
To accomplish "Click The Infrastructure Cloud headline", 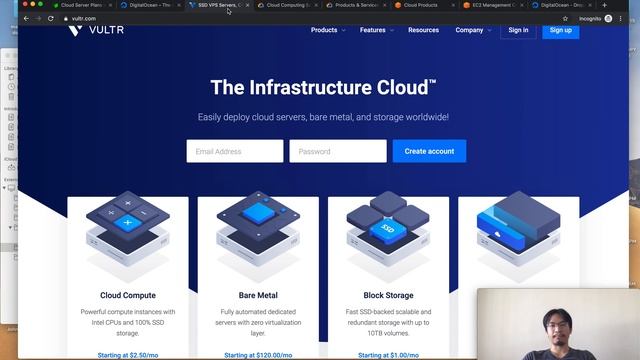I will click(323, 87).
